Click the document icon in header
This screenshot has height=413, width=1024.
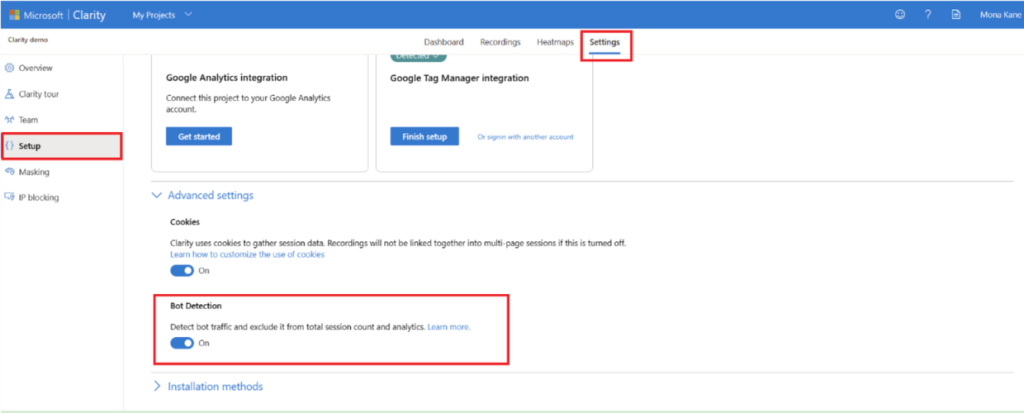(x=955, y=15)
